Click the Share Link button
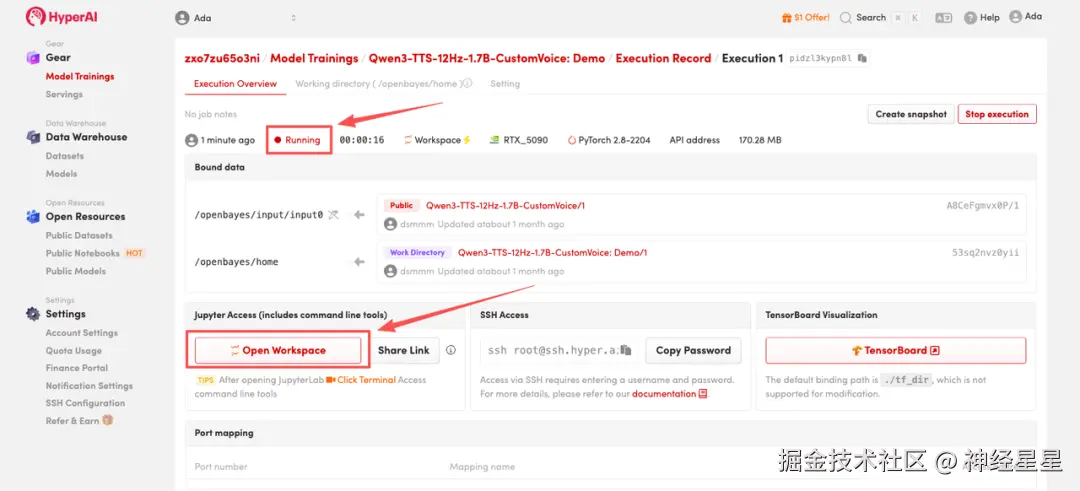 (x=404, y=350)
